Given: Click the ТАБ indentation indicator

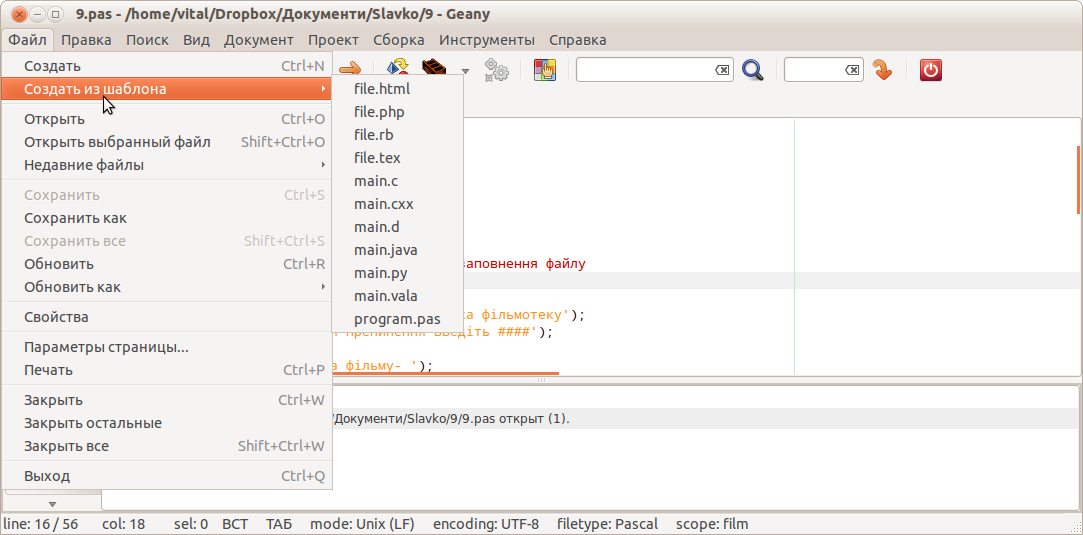Looking at the screenshot, I should tap(279, 525).
